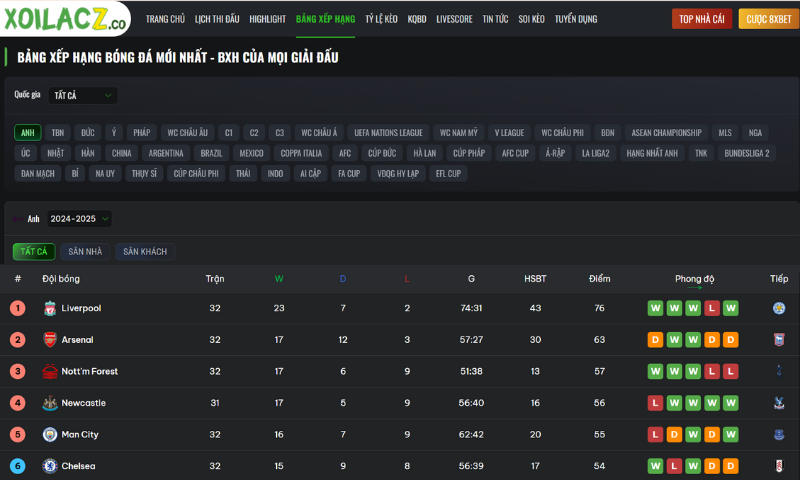Switch to SÂN KHÁCH tab
Viewport: 800px width, 480px height.
coord(145,251)
